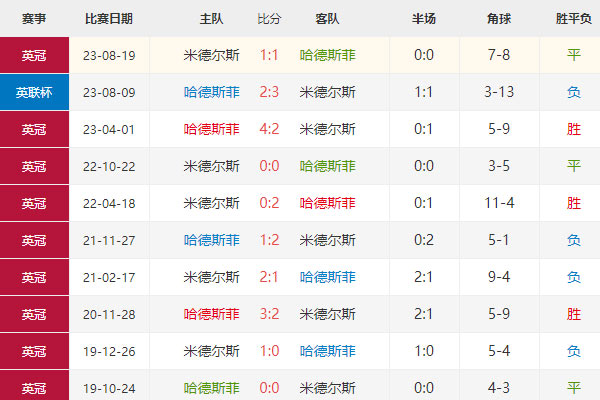Select 英冠 label in the 19-12-26 row
Screen dimensions: 600x400
coord(34,351)
